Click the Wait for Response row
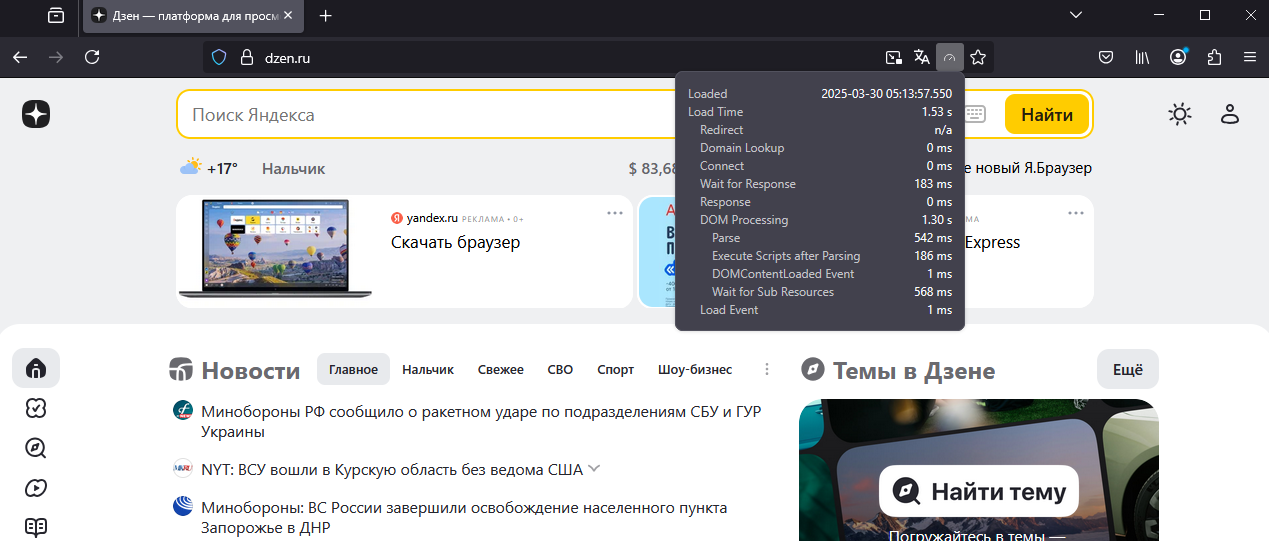1269x541 pixels. (x=820, y=184)
